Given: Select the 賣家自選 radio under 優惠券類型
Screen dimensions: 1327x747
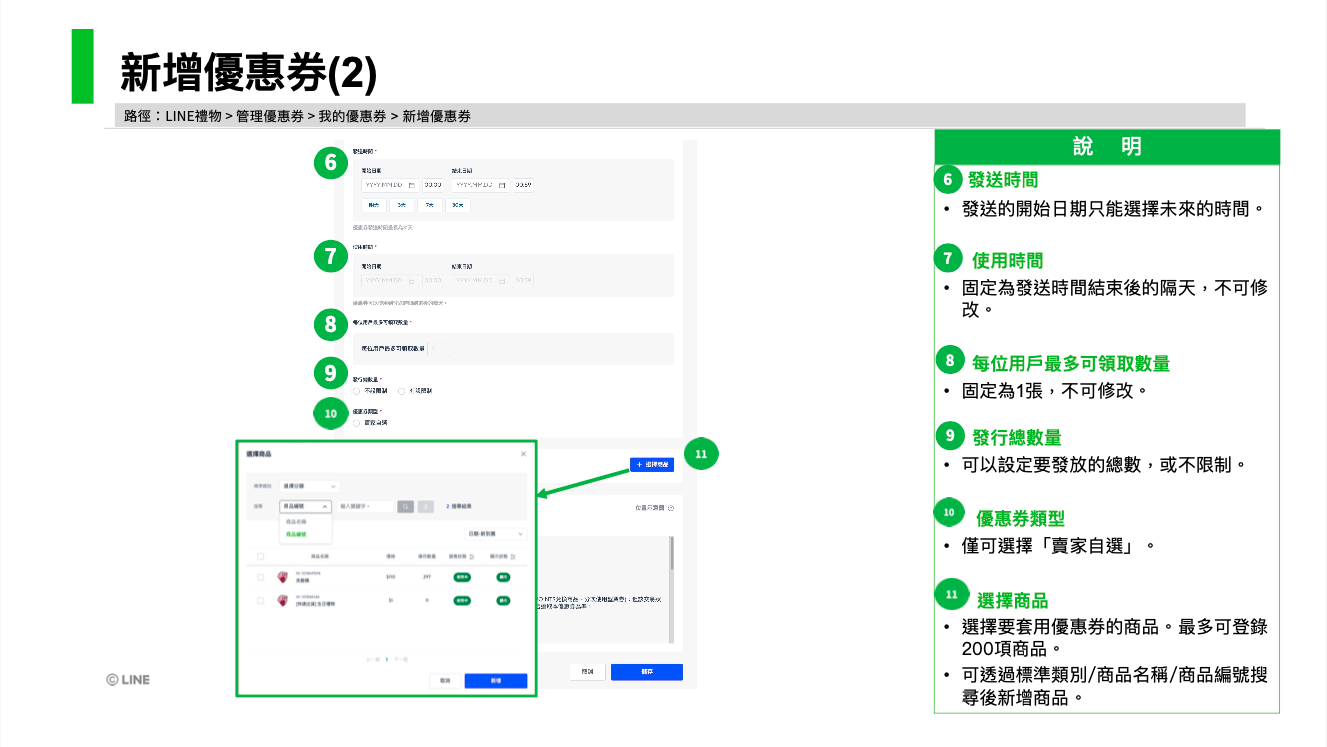Looking at the screenshot, I should (x=356, y=423).
